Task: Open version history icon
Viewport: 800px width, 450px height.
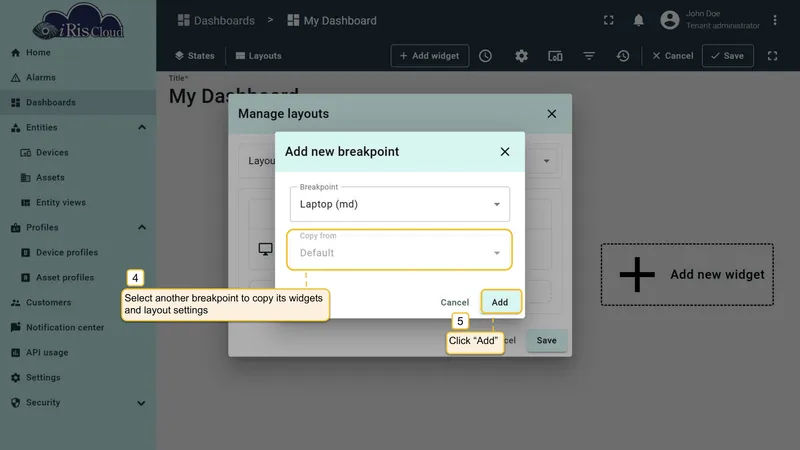Action: point(622,56)
